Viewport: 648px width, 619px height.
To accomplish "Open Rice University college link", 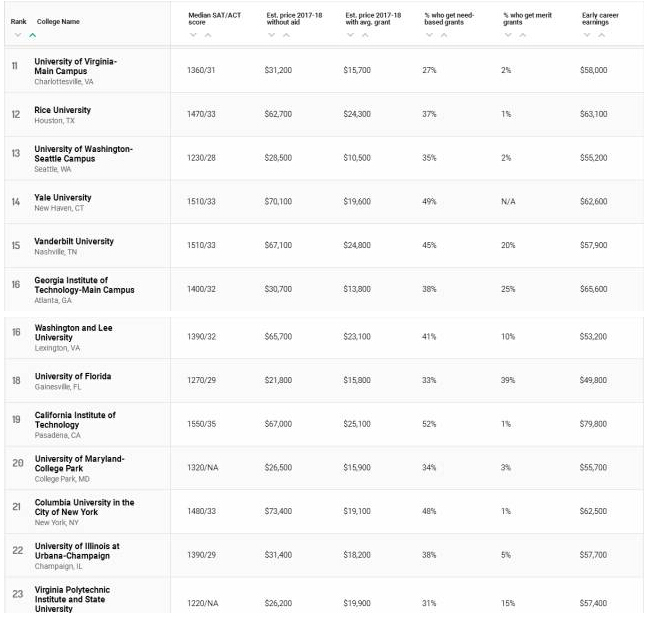I will 62,110.
